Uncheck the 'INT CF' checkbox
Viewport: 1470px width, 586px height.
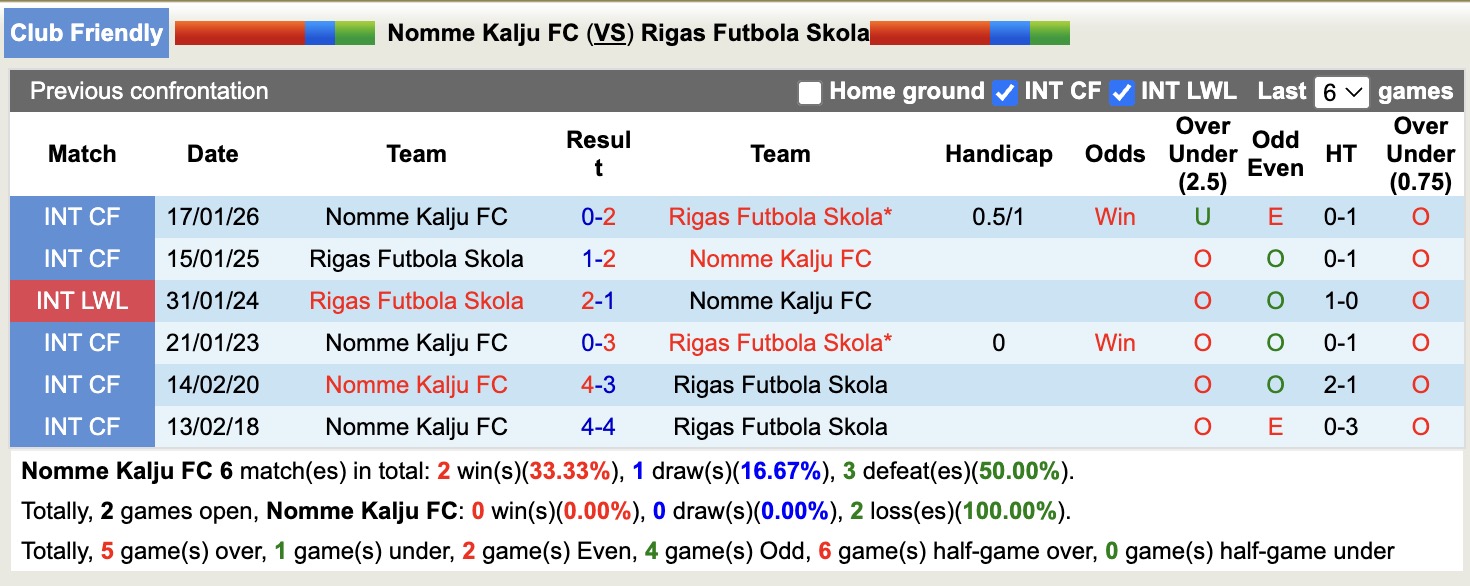[x=1003, y=91]
